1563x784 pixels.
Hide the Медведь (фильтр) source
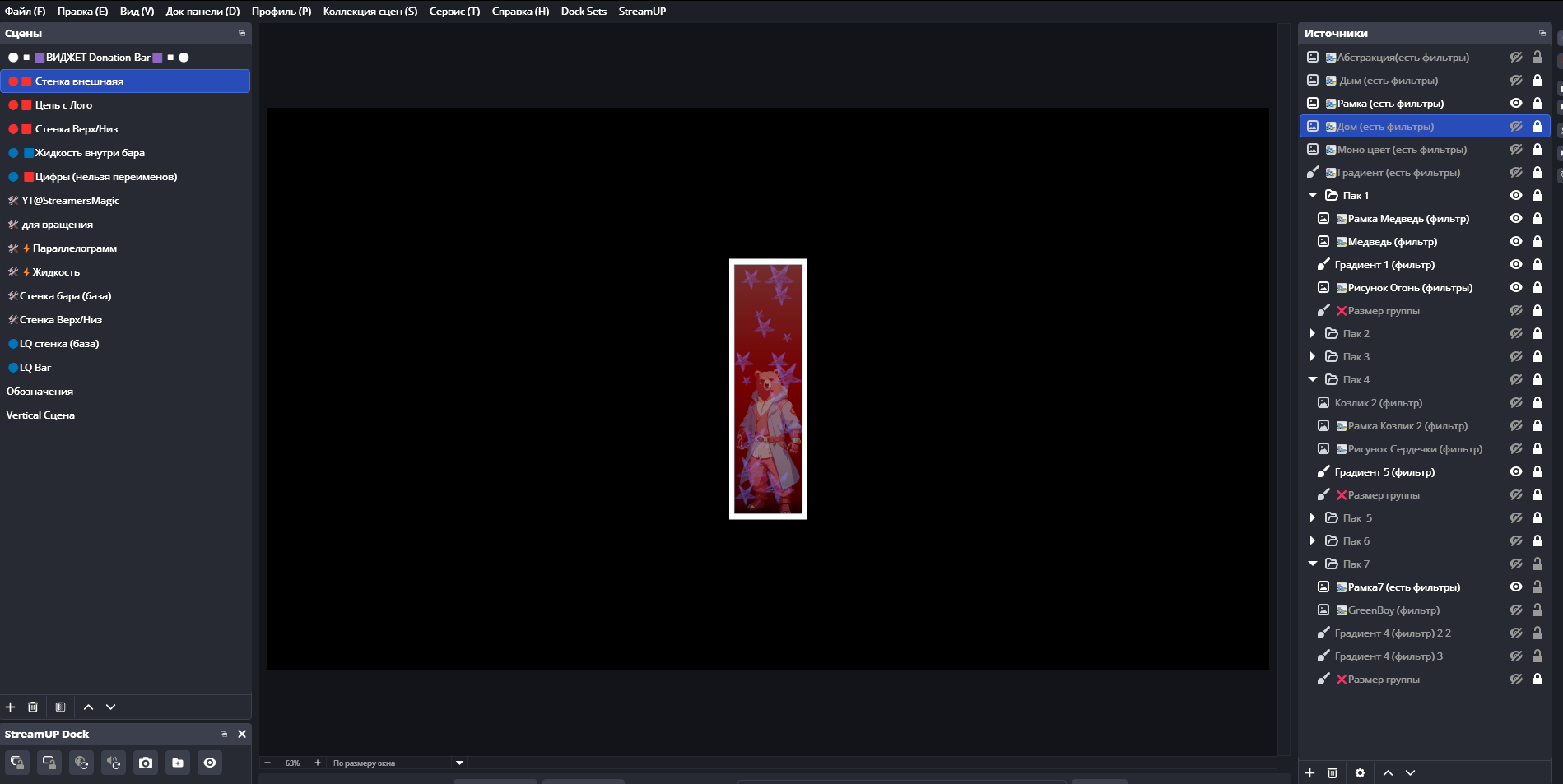pos(1515,241)
